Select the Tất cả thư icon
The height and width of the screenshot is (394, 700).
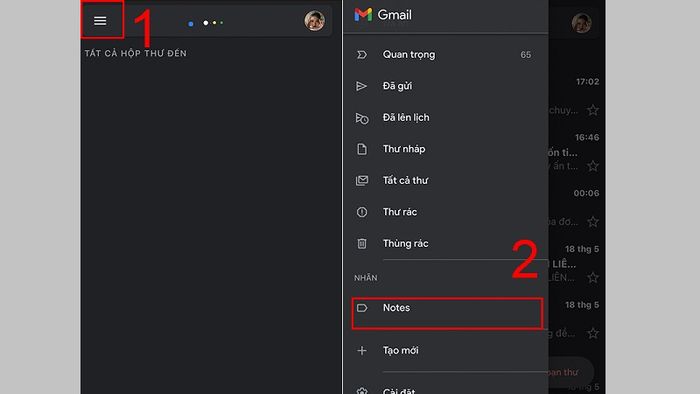[x=362, y=180]
